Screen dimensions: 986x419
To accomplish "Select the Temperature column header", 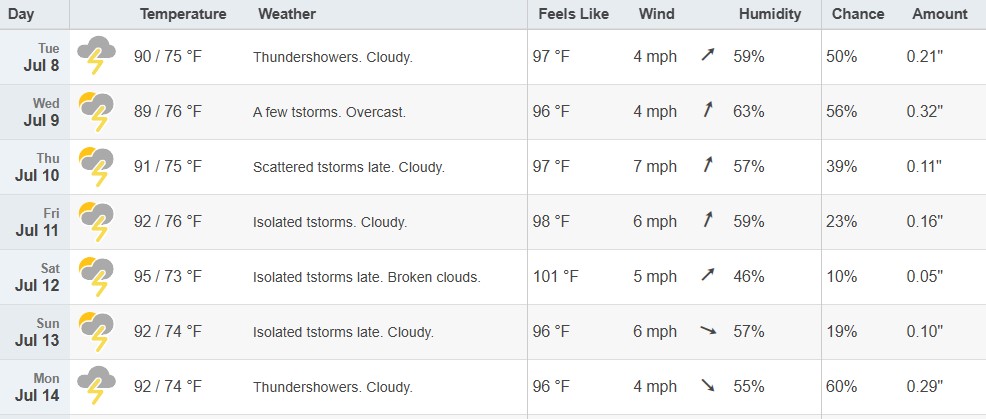I will pos(183,14).
